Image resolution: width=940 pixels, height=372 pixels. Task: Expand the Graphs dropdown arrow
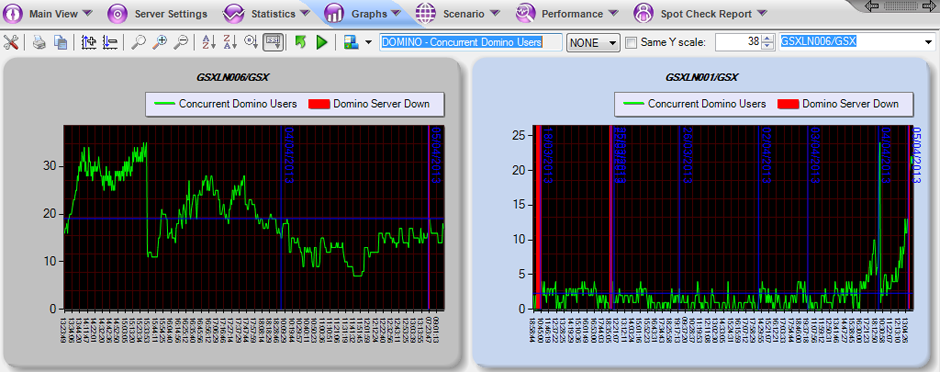(x=396, y=13)
